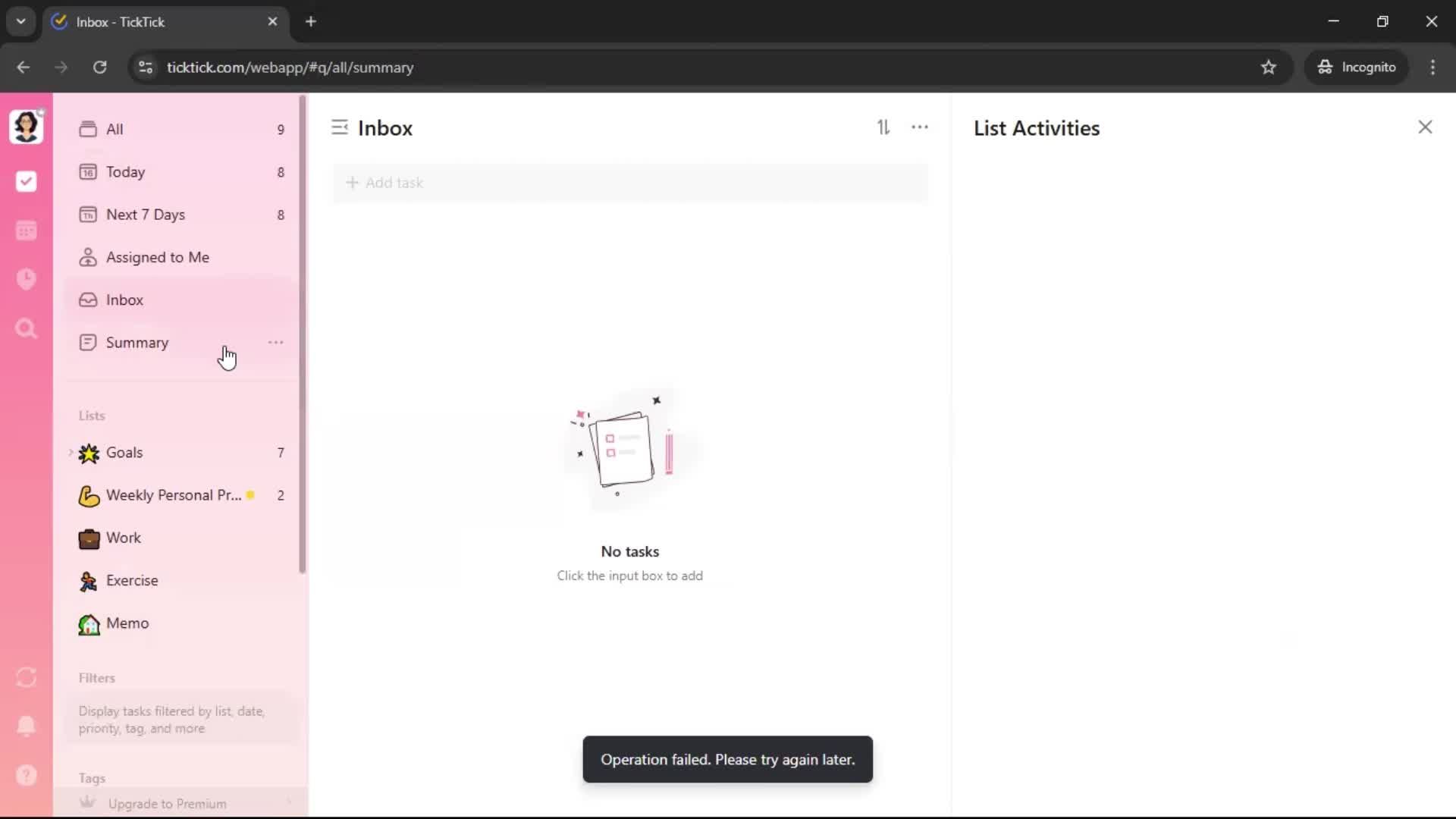Click the Search magnifier icon

tap(26, 328)
